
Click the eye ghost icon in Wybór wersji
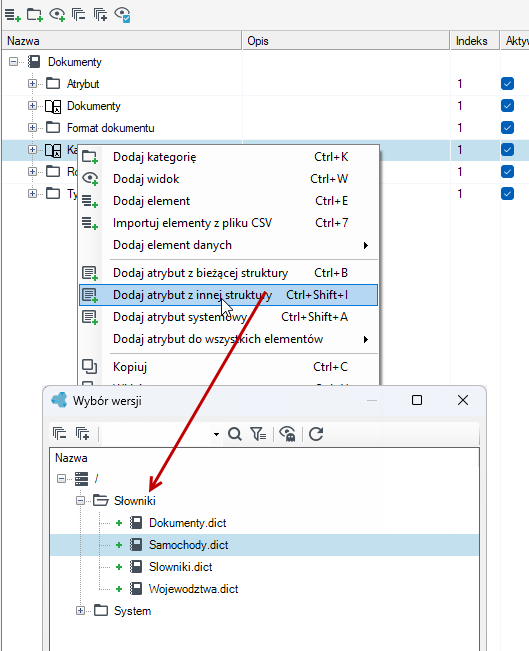coord(287,434)
